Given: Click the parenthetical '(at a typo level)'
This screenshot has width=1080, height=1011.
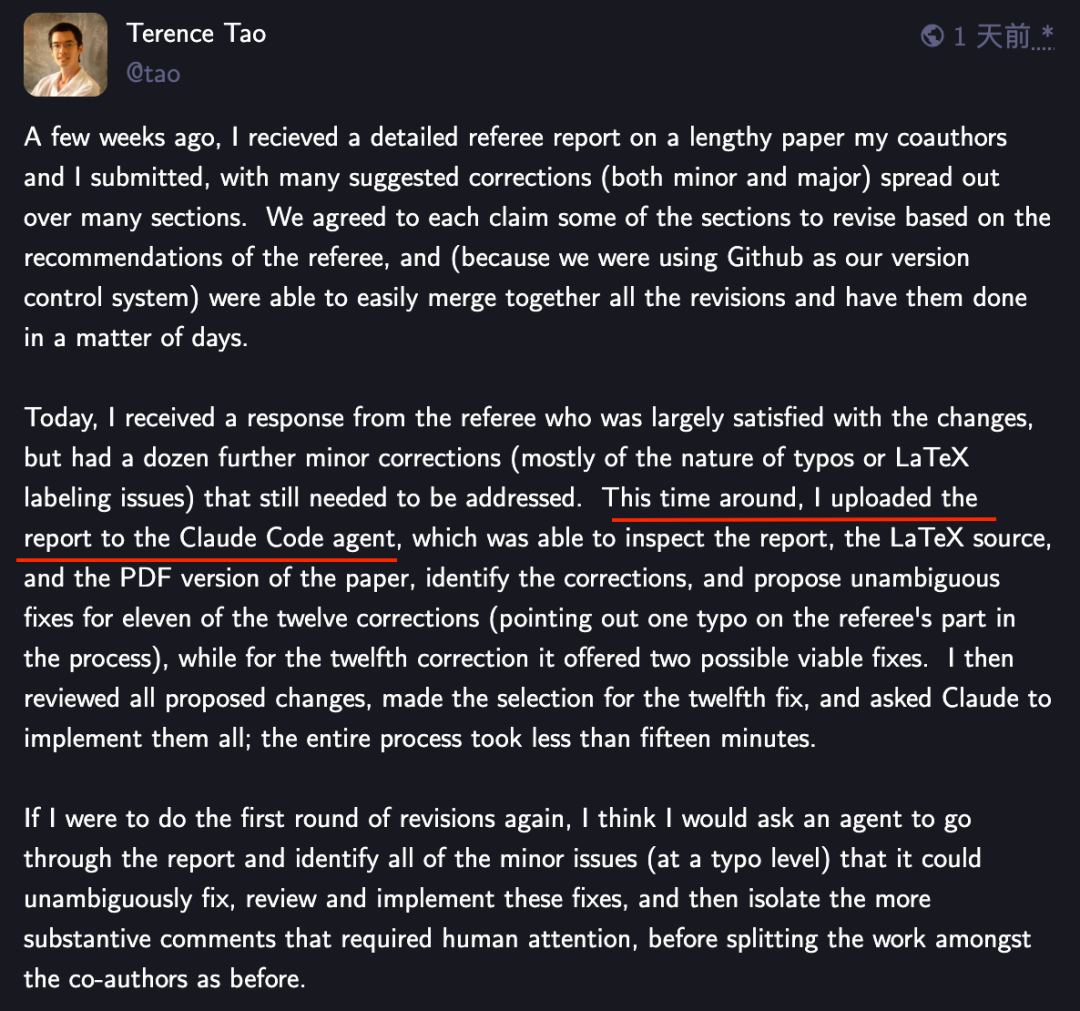Looking at the screenshot, I should (x=738, y=859).
